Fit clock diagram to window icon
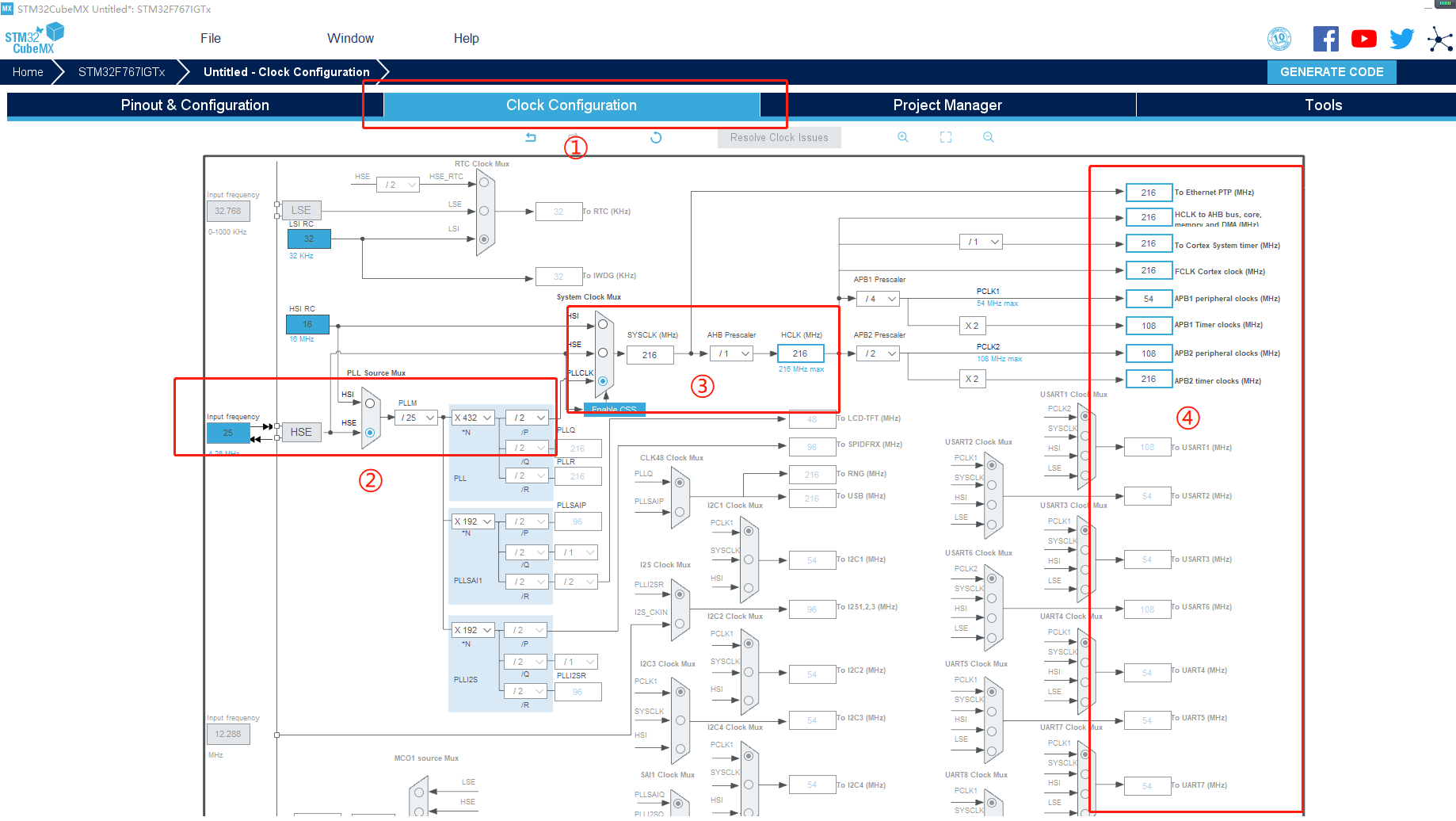Screen dimensions: 1456x821 946,137
